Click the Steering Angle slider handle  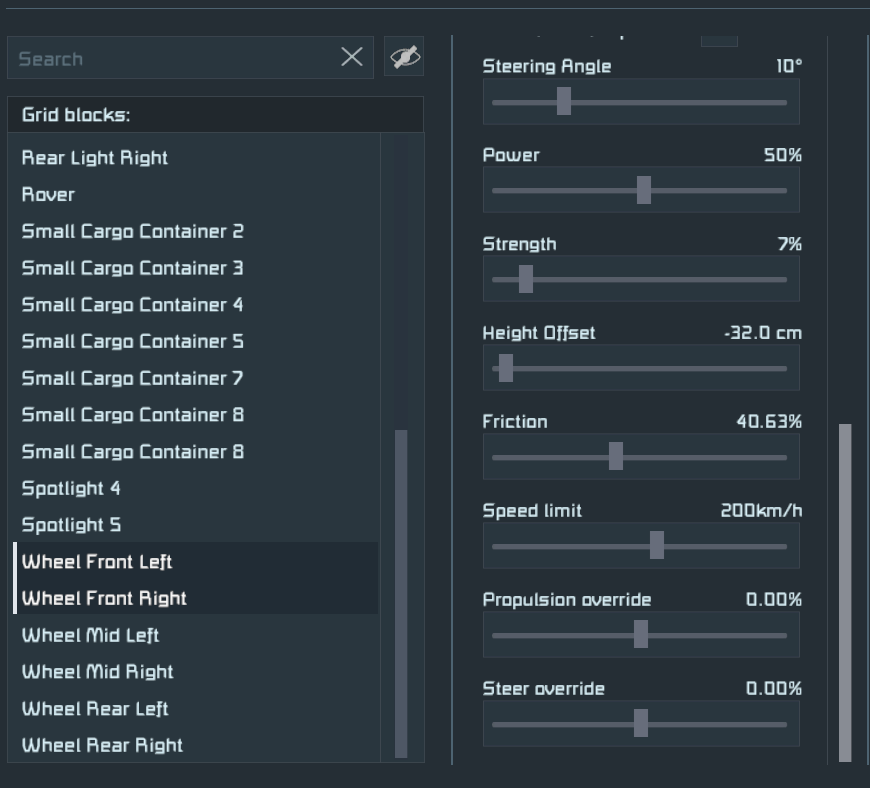[564, 101]
